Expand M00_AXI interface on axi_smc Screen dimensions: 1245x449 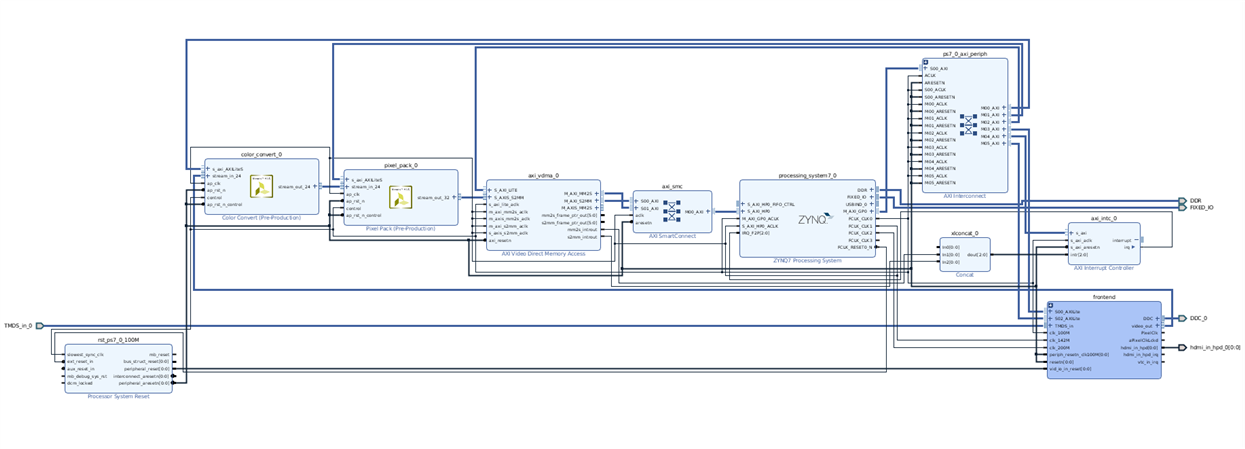coord(708,211)
